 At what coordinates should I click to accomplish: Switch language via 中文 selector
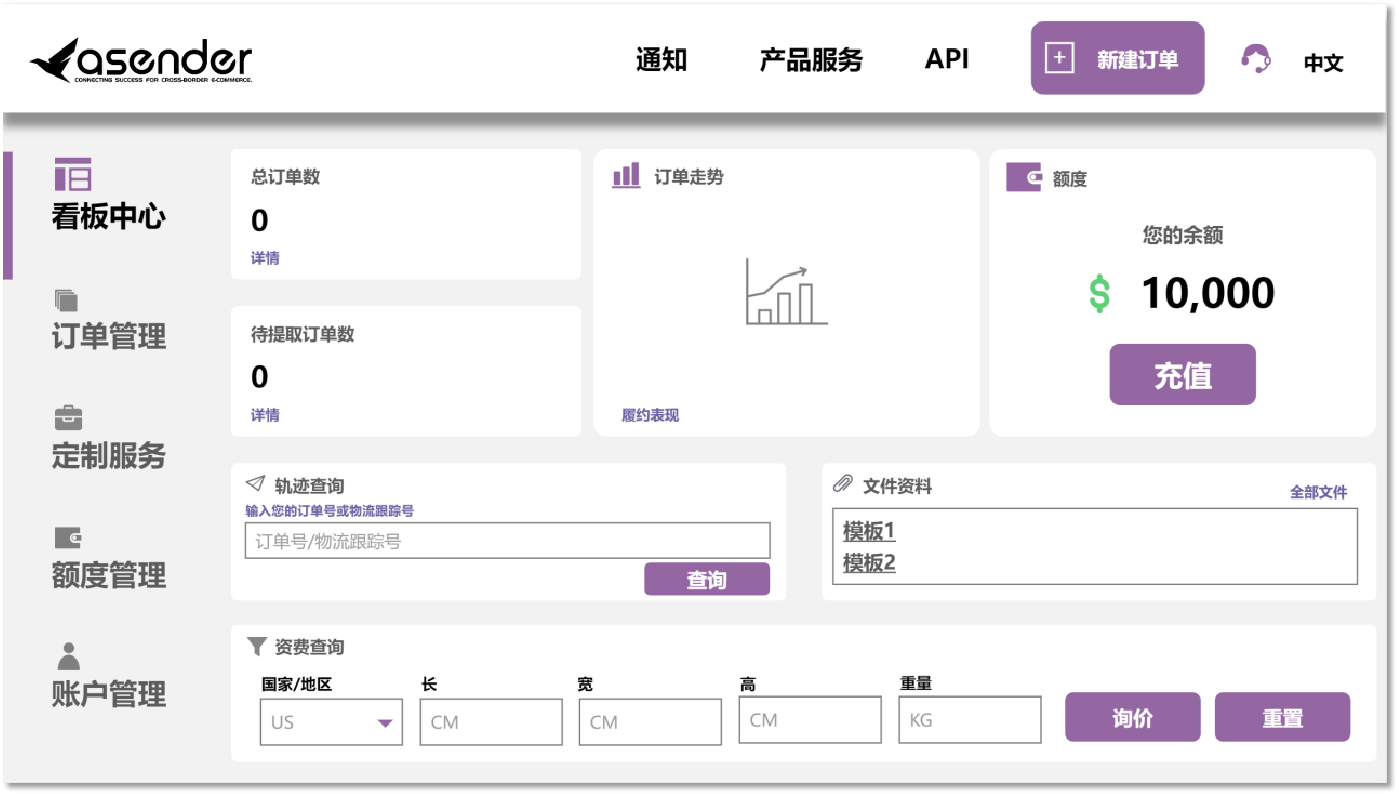[x=1323, y=63]
